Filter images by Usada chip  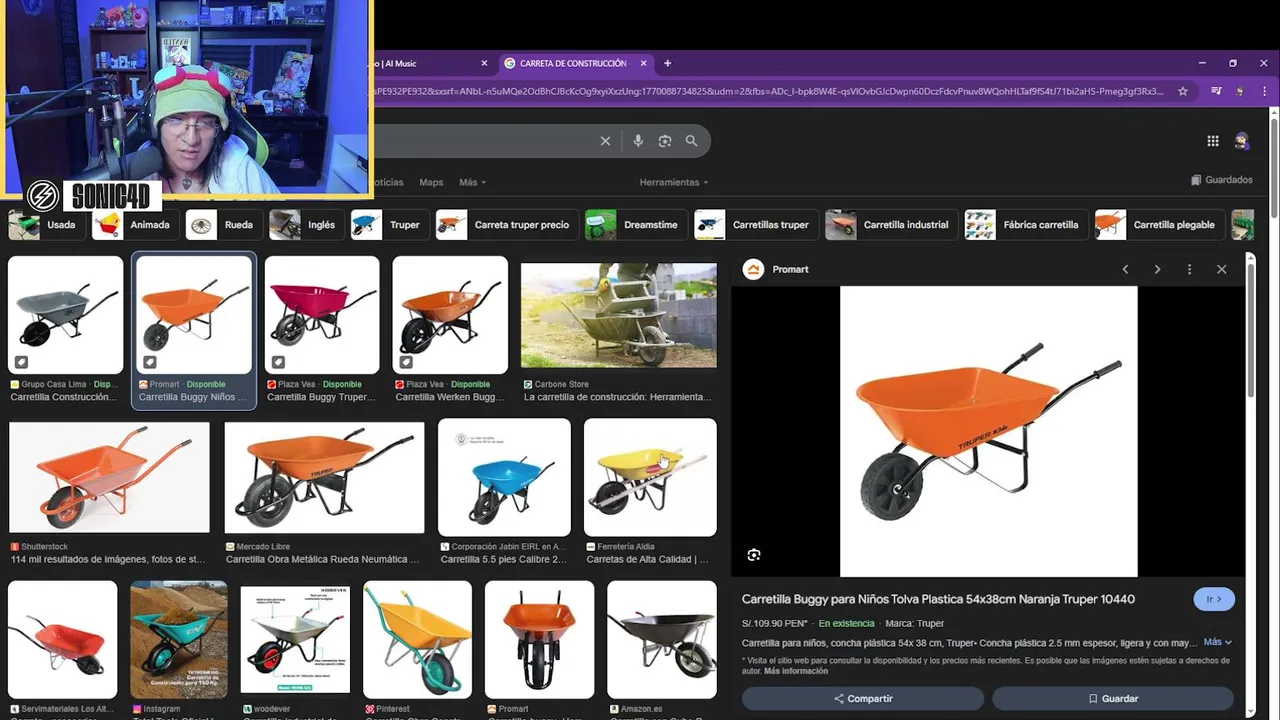(46, 225)
